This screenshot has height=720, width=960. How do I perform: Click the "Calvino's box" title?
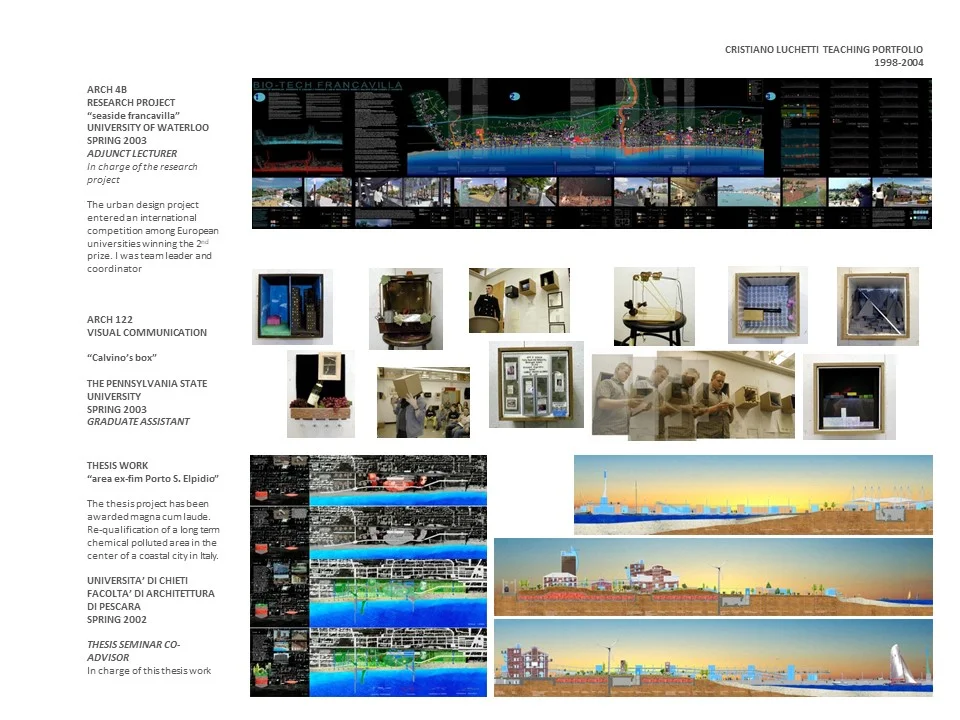(122, 358)
